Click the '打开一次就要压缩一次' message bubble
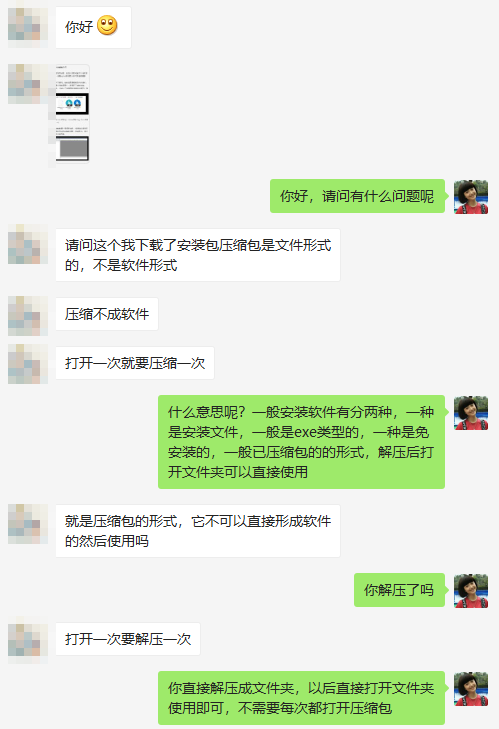Screen dimensions: 499x729 tap(135, 363)
